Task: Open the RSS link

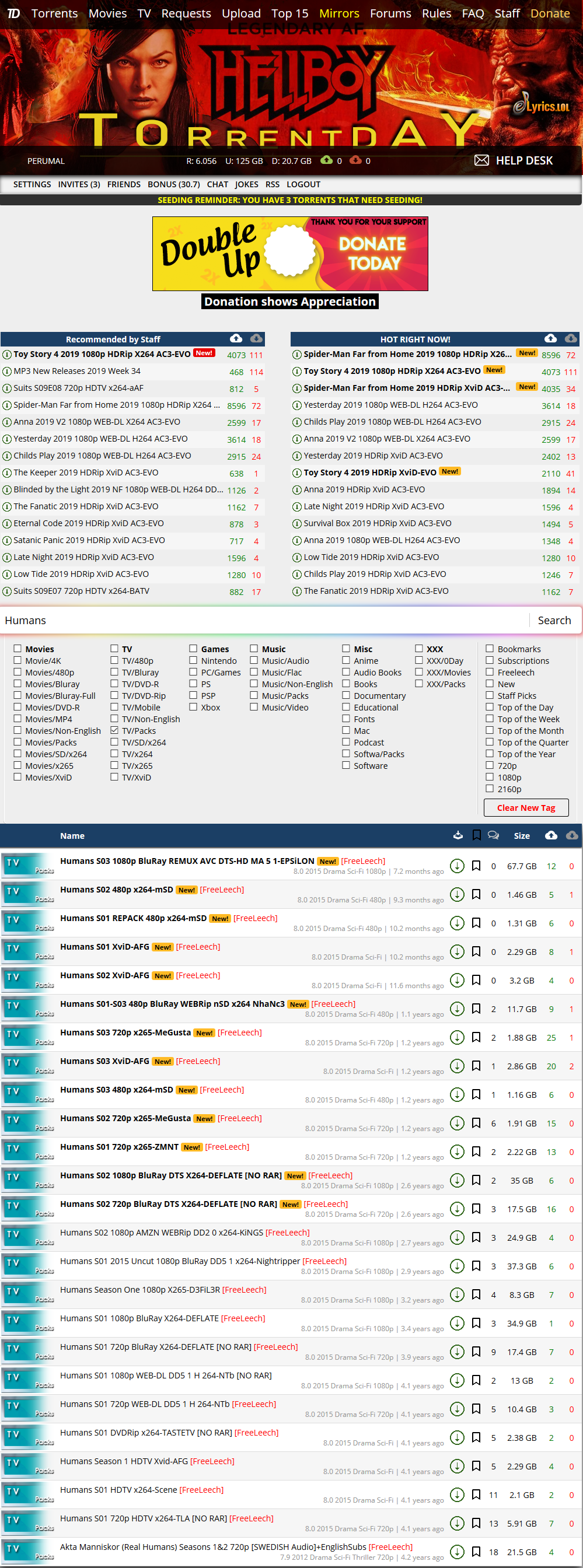Action: pos(273,184)
